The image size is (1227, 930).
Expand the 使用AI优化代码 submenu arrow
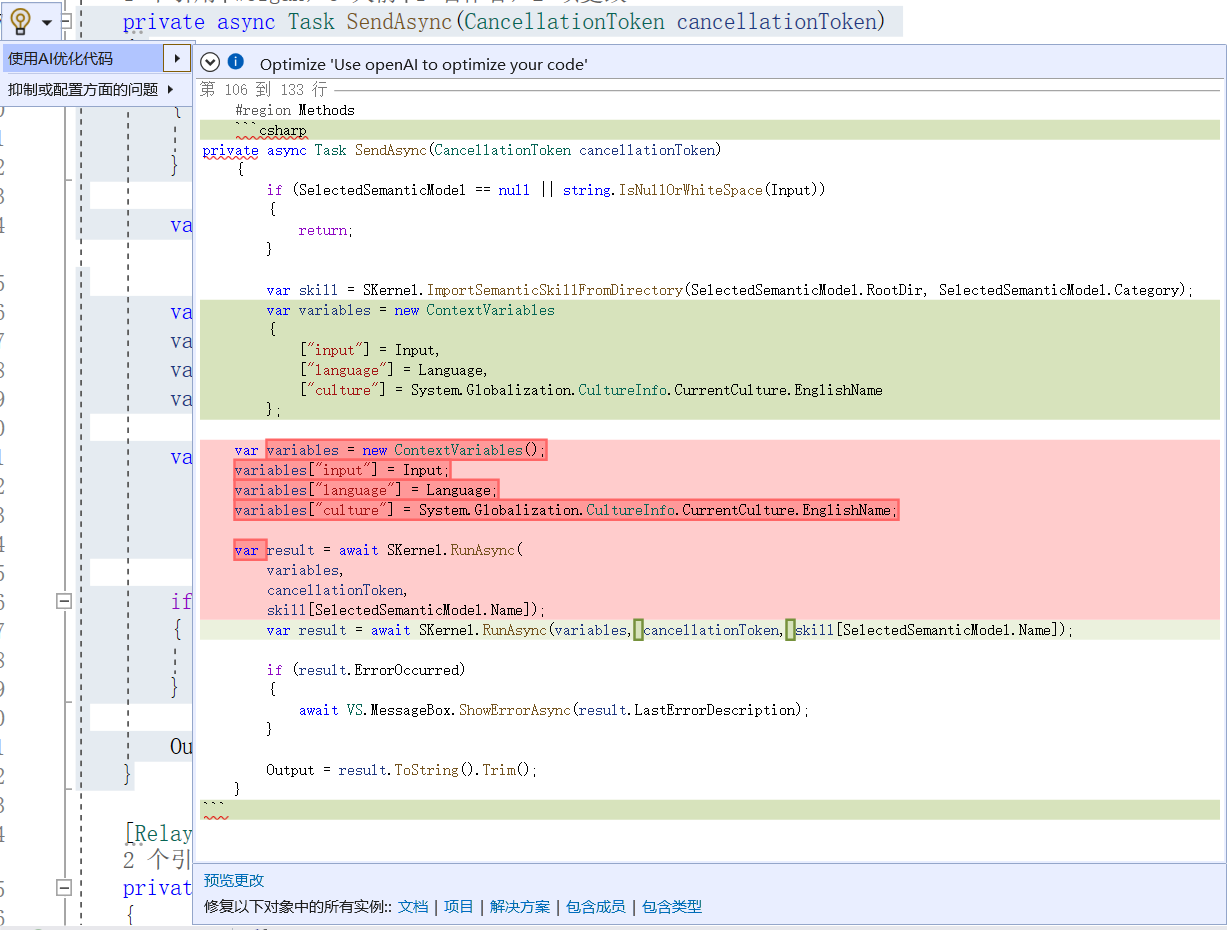tap(177, 59)
